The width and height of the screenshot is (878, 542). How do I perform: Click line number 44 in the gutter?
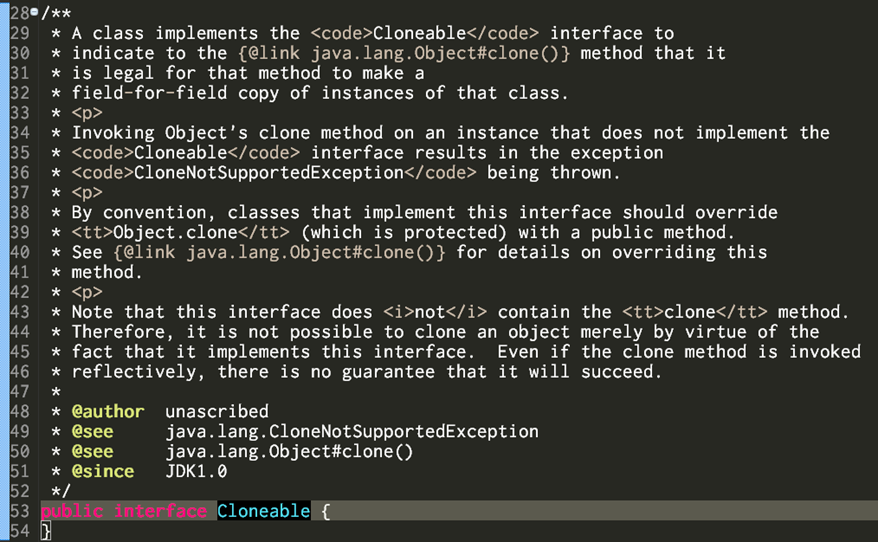coord(20,331)
